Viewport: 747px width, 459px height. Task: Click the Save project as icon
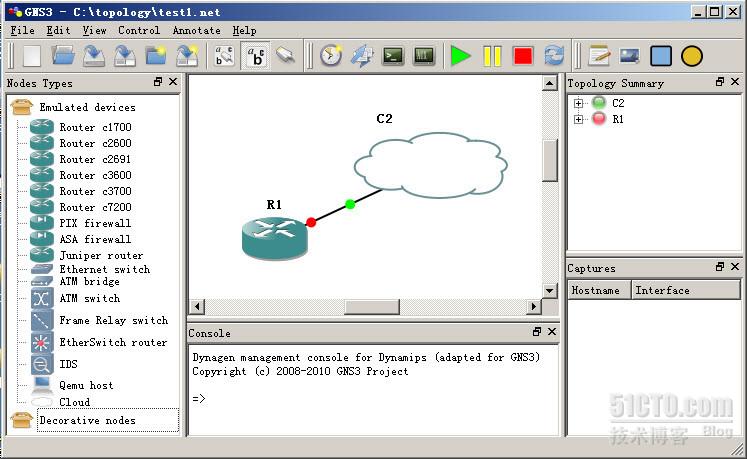pyautogui.click(x=124, y=56)
